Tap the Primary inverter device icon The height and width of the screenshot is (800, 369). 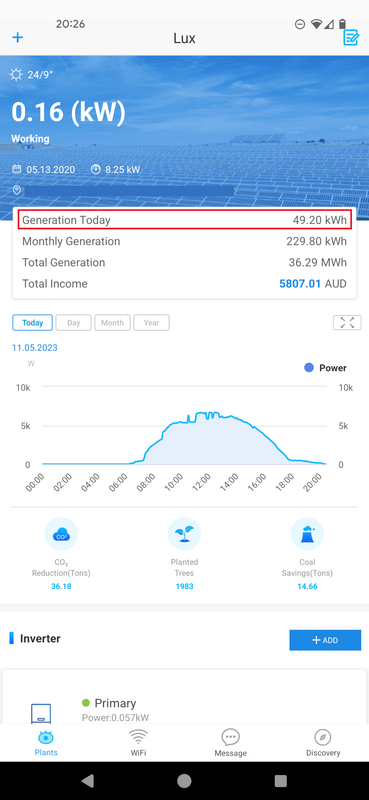(x=41, y=713)
